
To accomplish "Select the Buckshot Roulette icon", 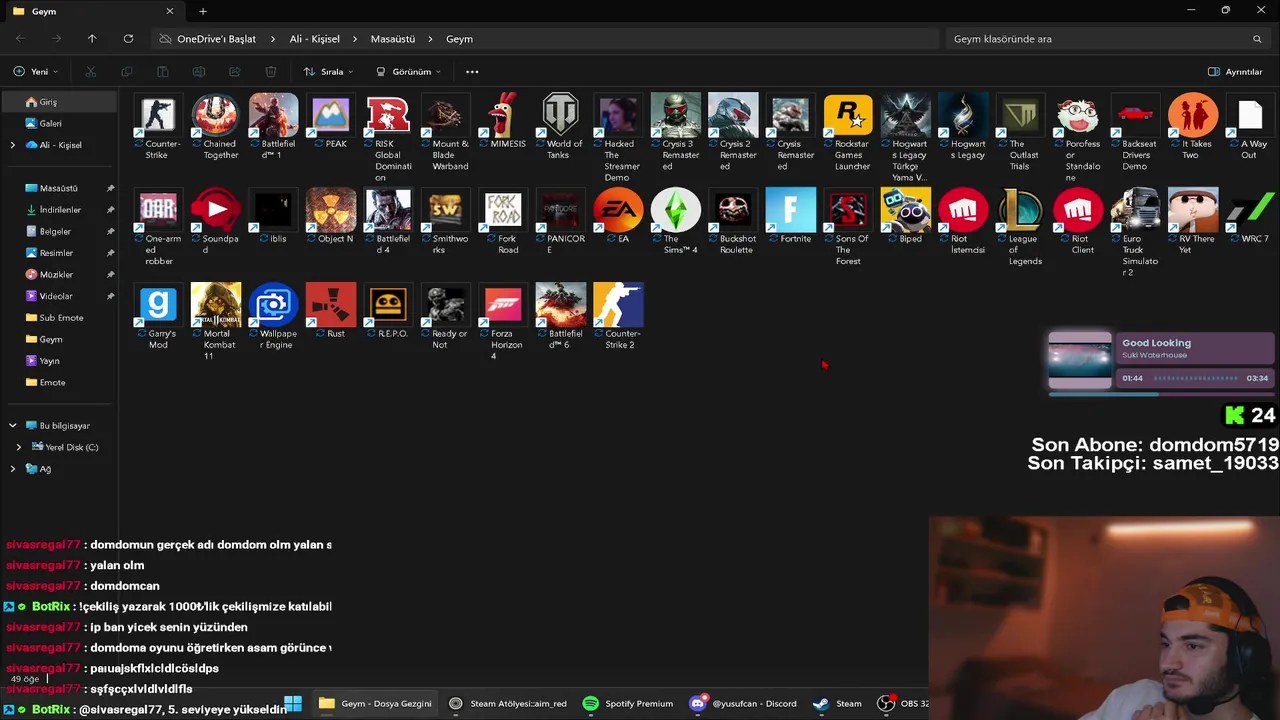I will coord(733,209).
